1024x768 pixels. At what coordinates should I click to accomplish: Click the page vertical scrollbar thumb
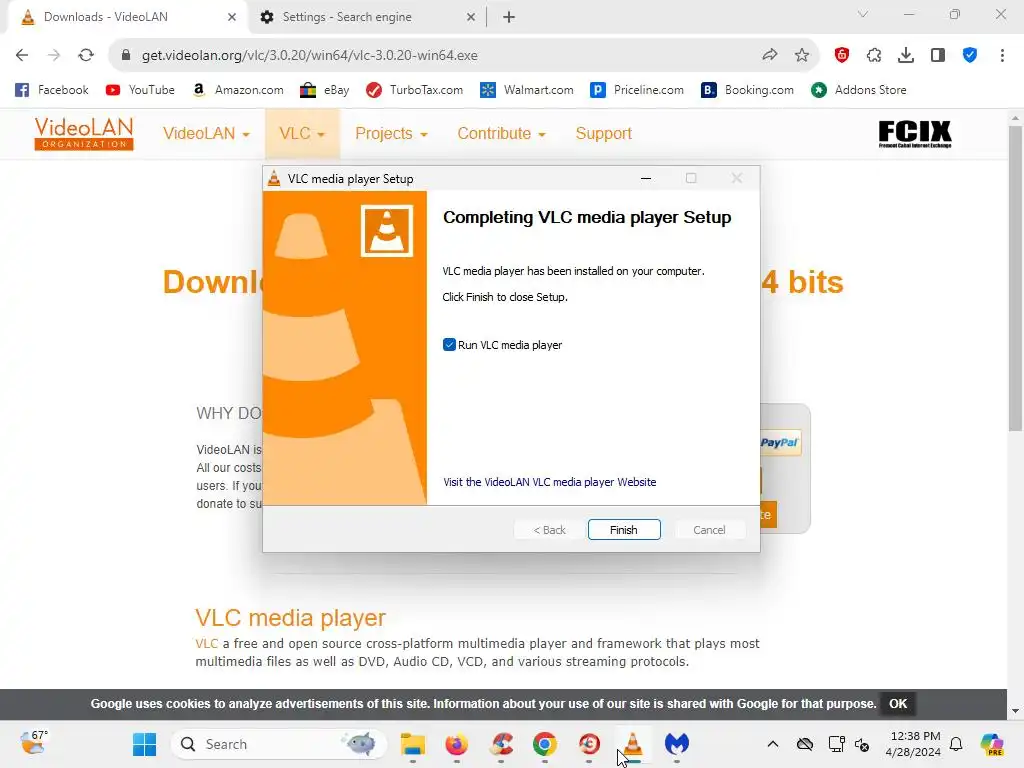tap(1015, 280)
